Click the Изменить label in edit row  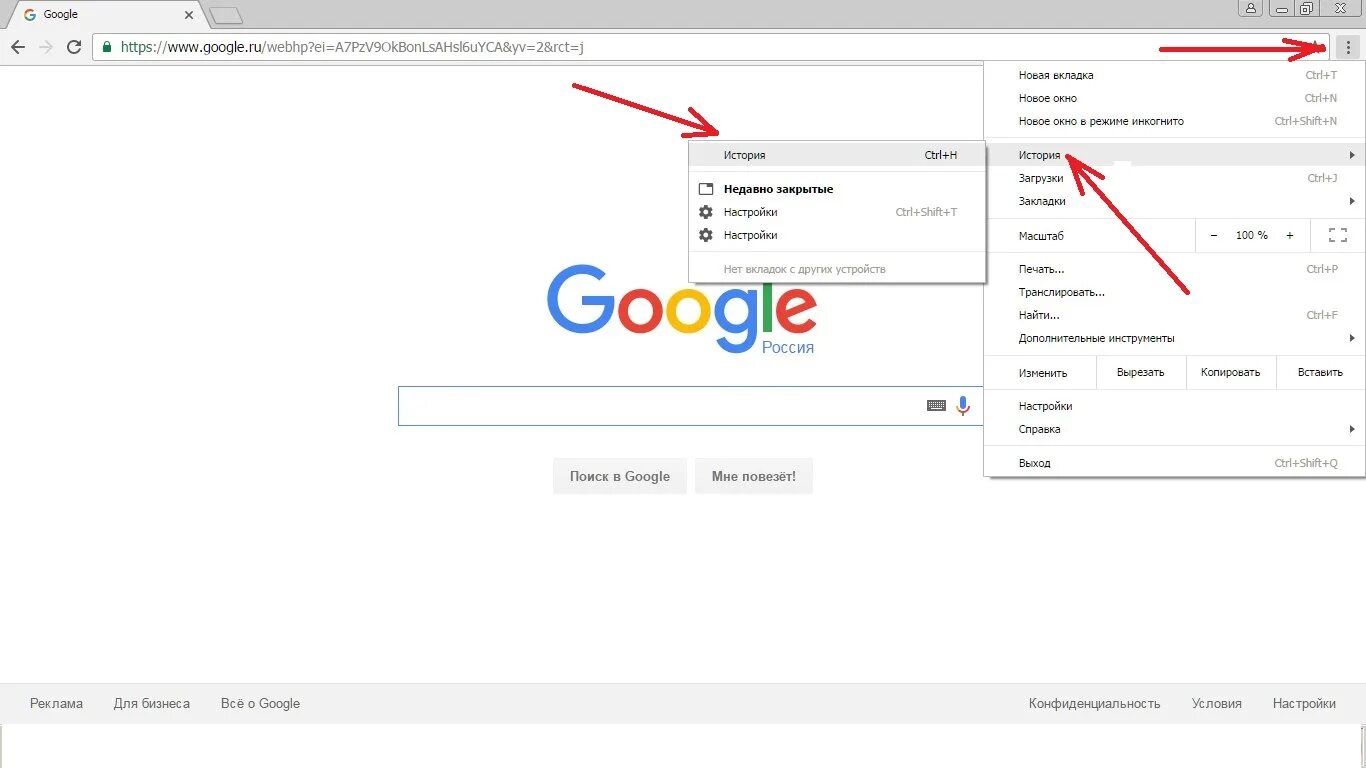pos(1043,372)
